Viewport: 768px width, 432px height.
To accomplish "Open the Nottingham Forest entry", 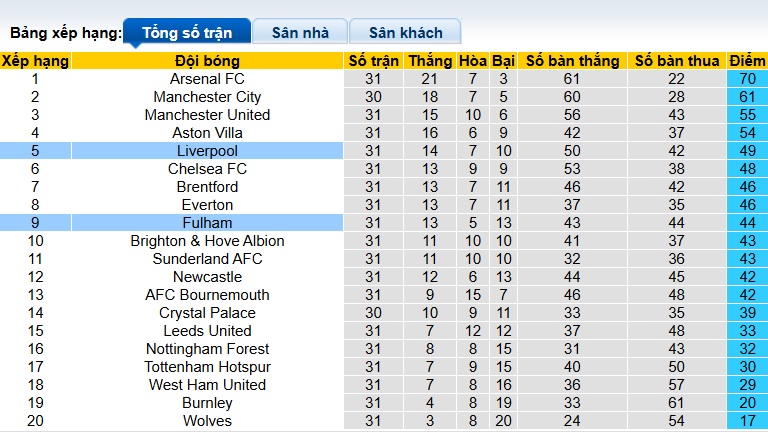I will tap(207, 349).
